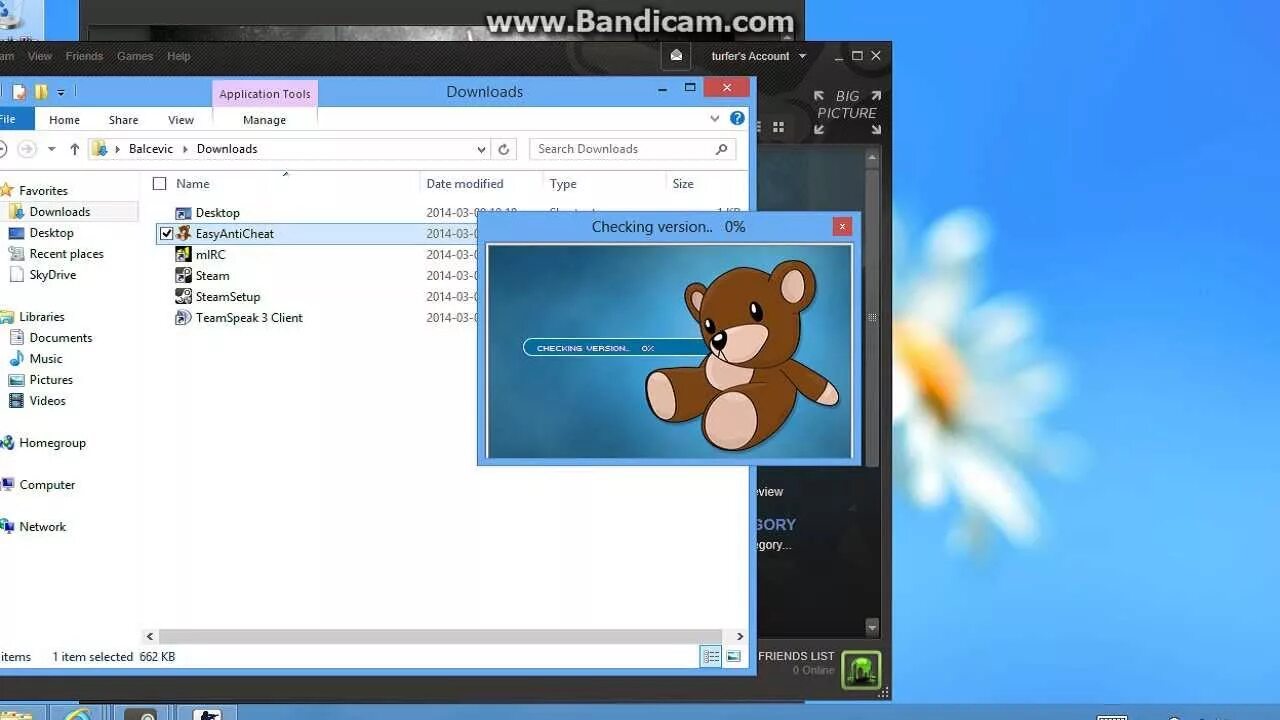This screenshot has width=1280, height=720.
Task: Click the Properties quick access icon
Action: 19,92
